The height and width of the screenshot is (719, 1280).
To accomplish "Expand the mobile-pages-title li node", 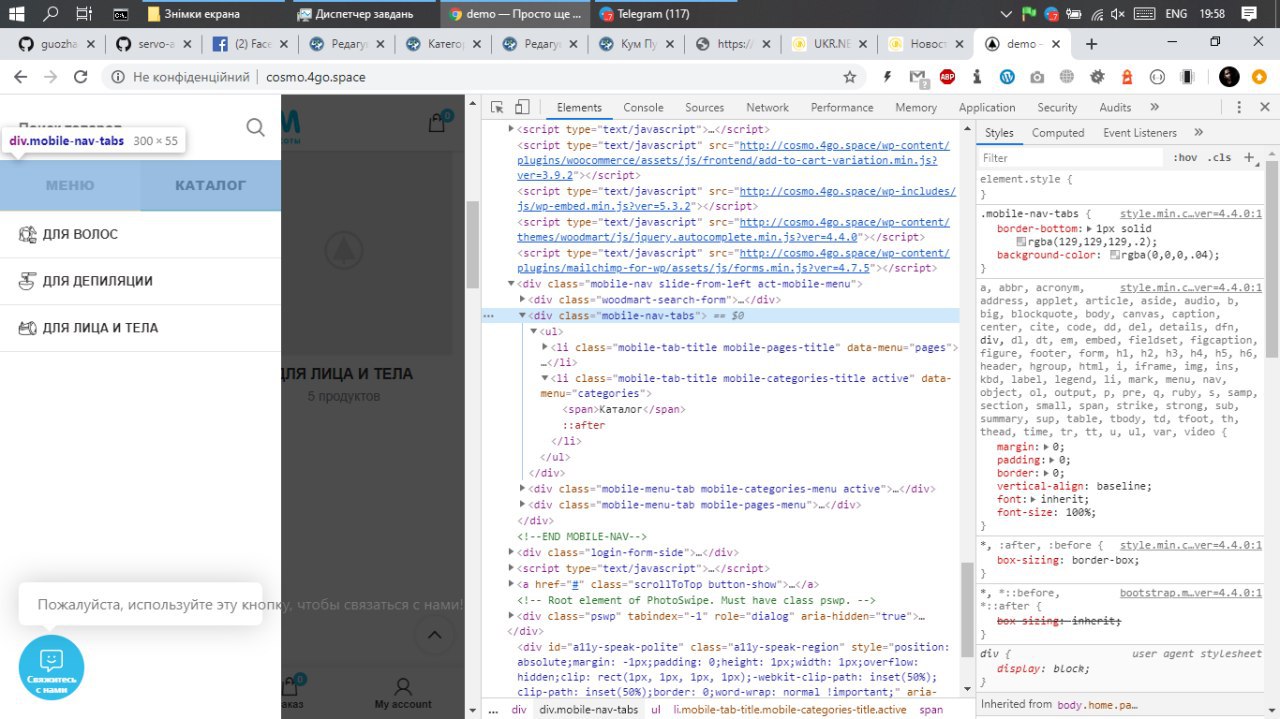I will pyautogui.click(x=546, y=347).
